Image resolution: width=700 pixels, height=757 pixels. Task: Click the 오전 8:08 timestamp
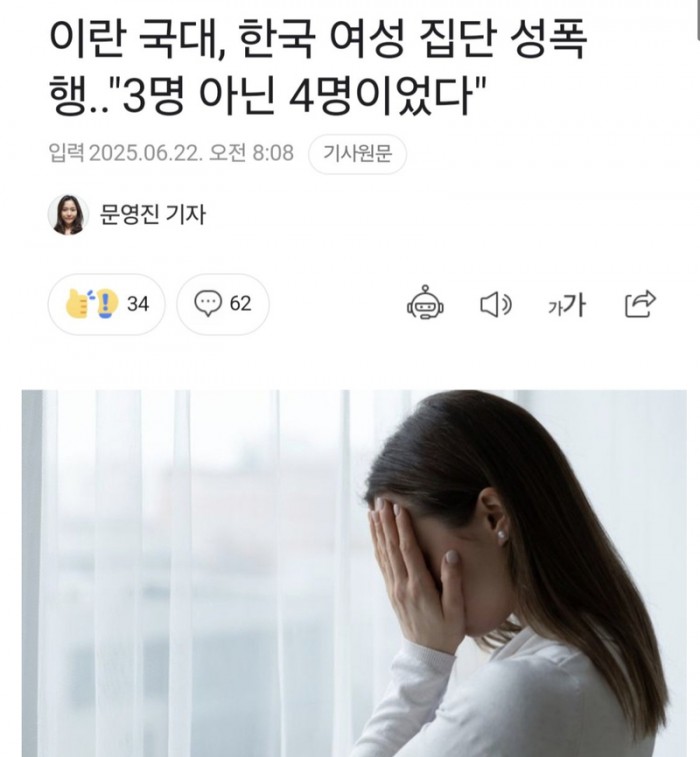251,153
